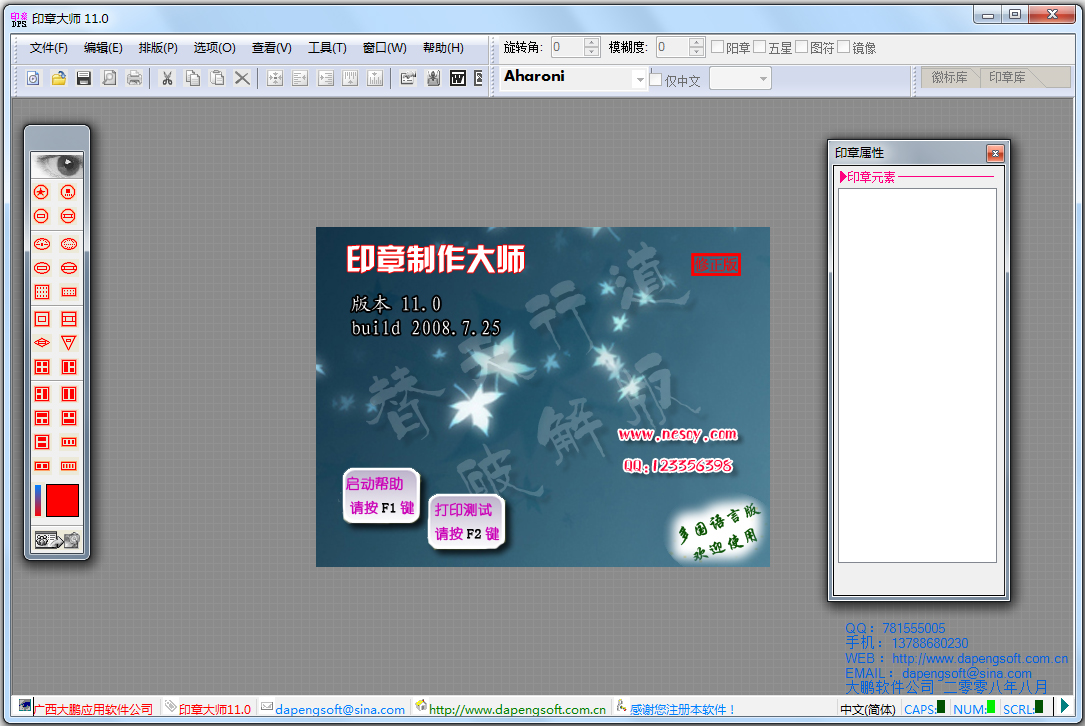Delete with the X toolbar icon
The height and width of the screenshot is (726, 1085).
tap(242, 78)
